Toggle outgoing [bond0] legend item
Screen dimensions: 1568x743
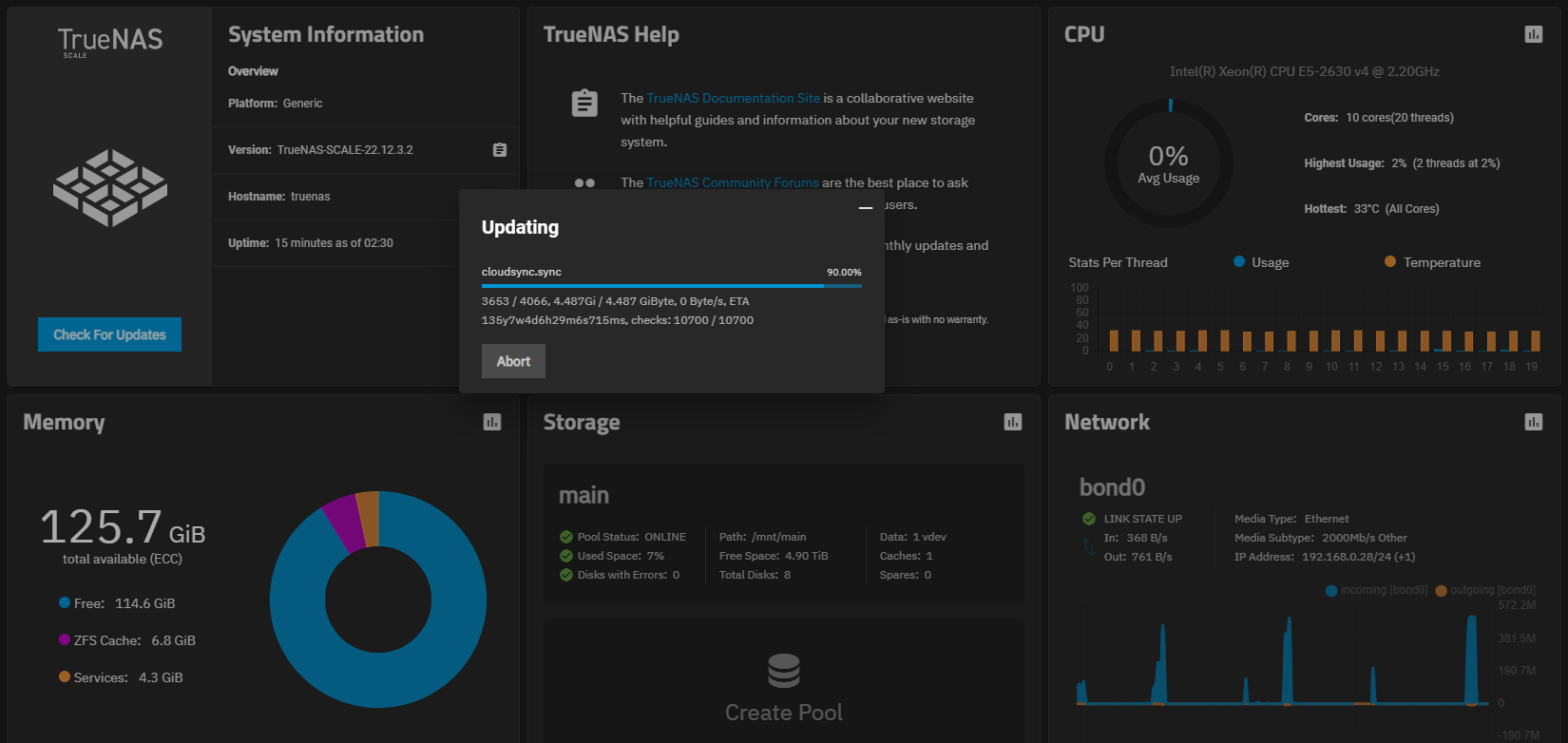click(1485, 590)
